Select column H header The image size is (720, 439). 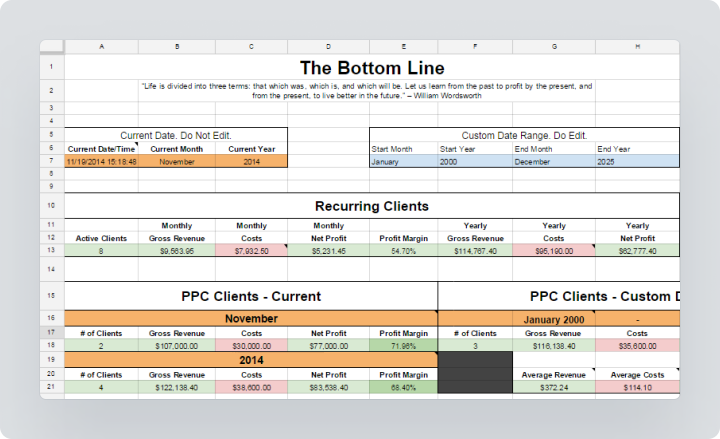(637, 46)
